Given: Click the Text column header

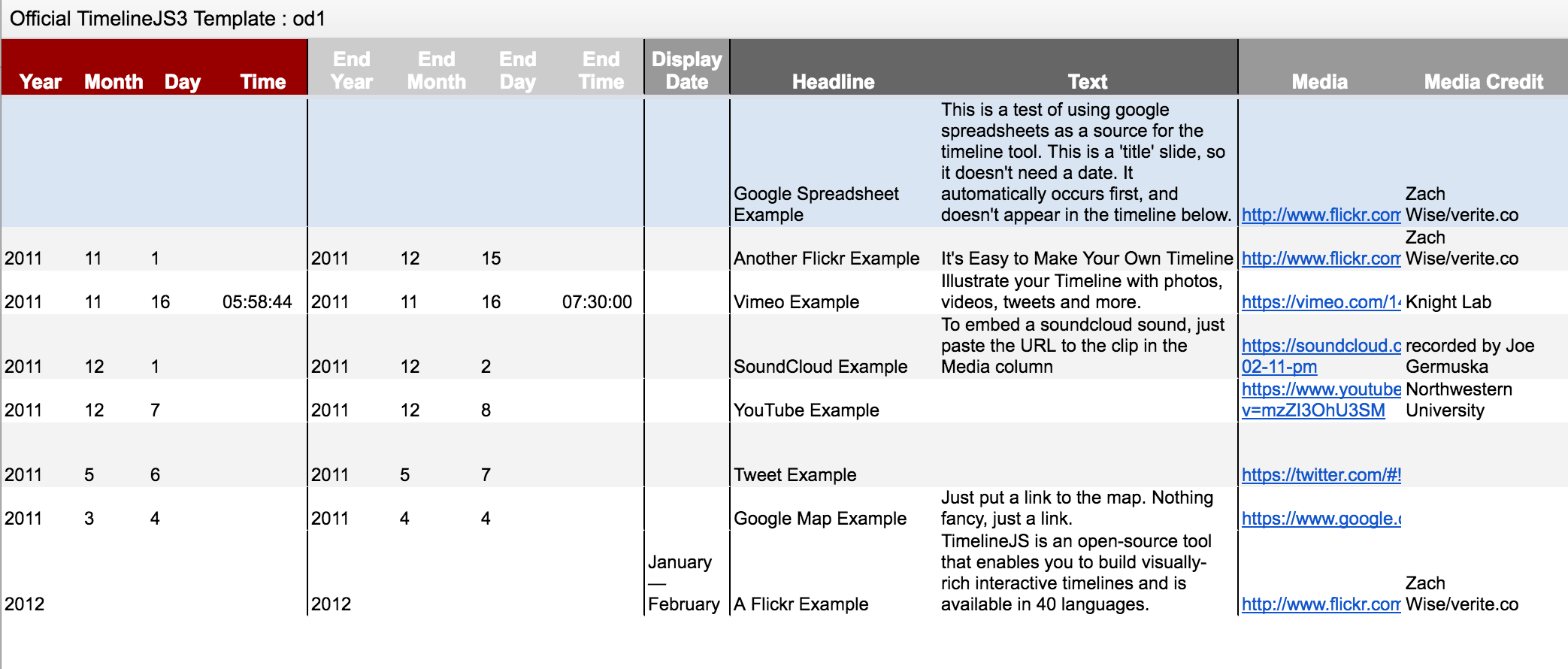Looking at the screenshot, I should 1088,81.
